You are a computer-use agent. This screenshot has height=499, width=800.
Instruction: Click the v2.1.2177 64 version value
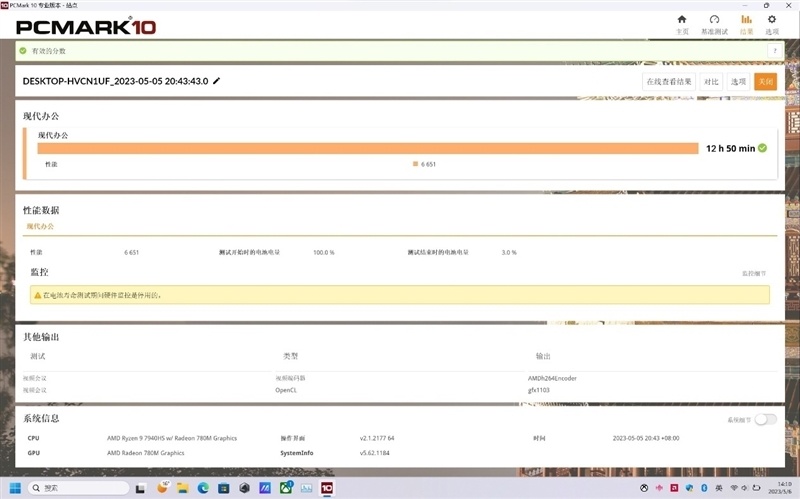[377, 438]
